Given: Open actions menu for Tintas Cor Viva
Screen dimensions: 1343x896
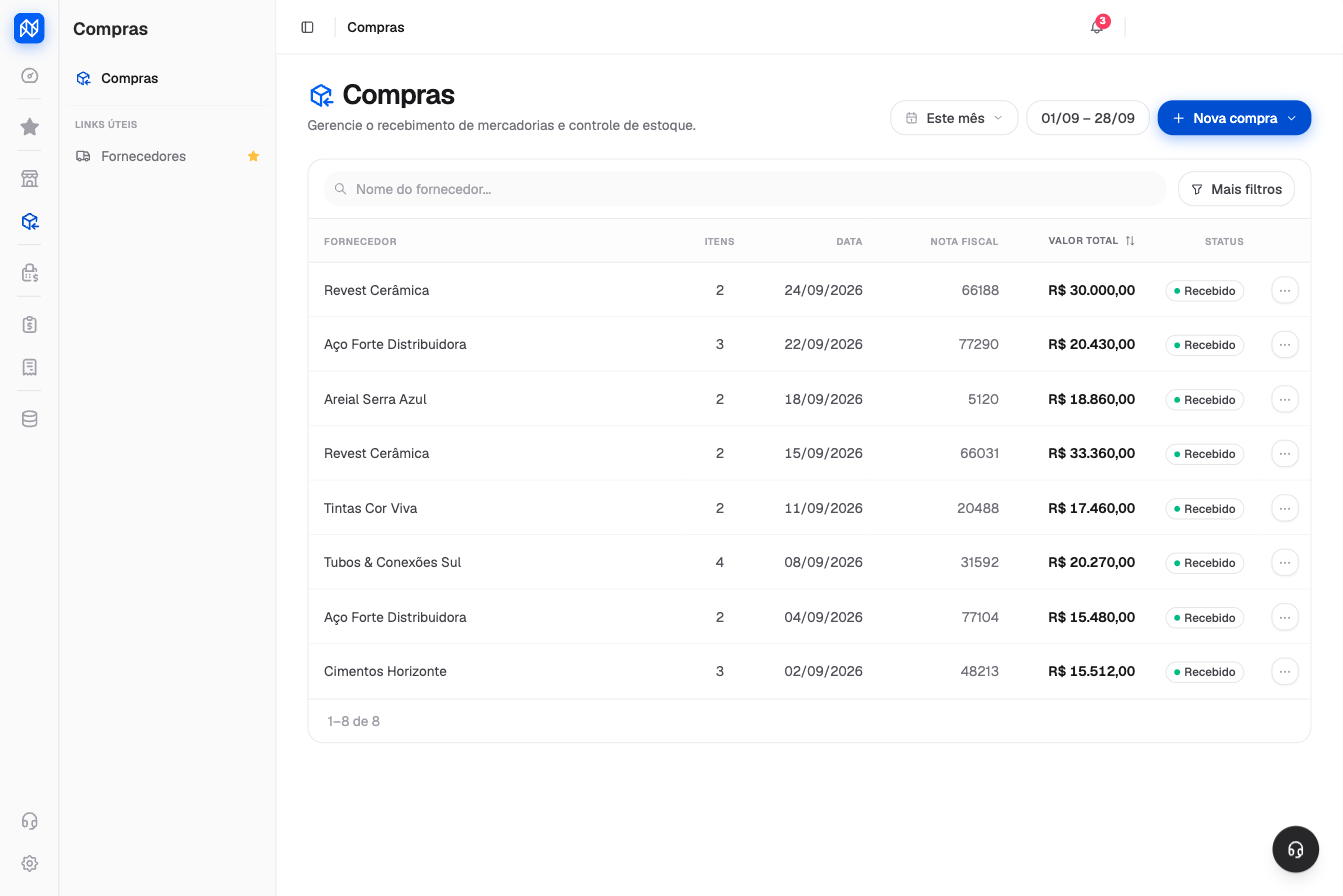Looking at the screenshot, I should click(1285, 508).
